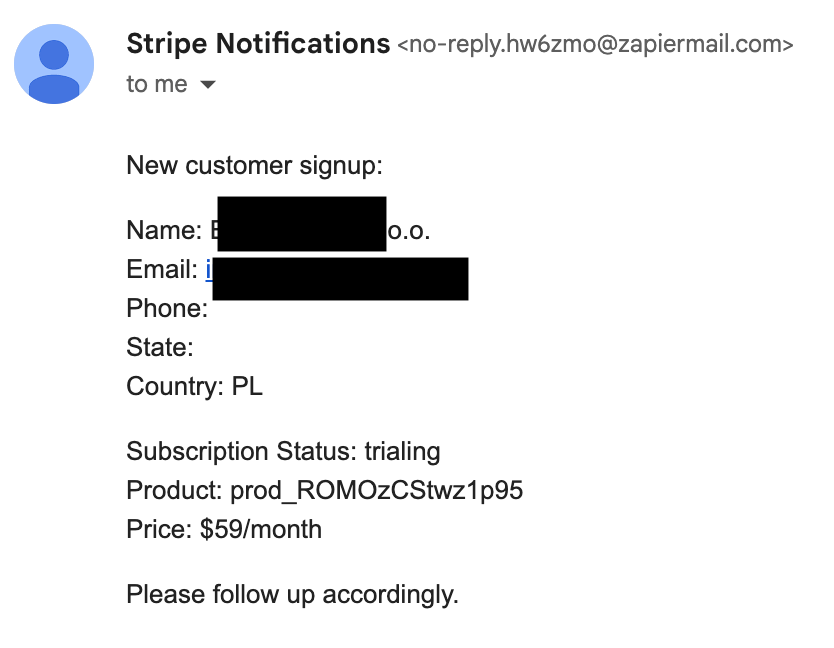834x648 pixels.
Task: Open the blue customer email link
Action: tap(209, 269)
